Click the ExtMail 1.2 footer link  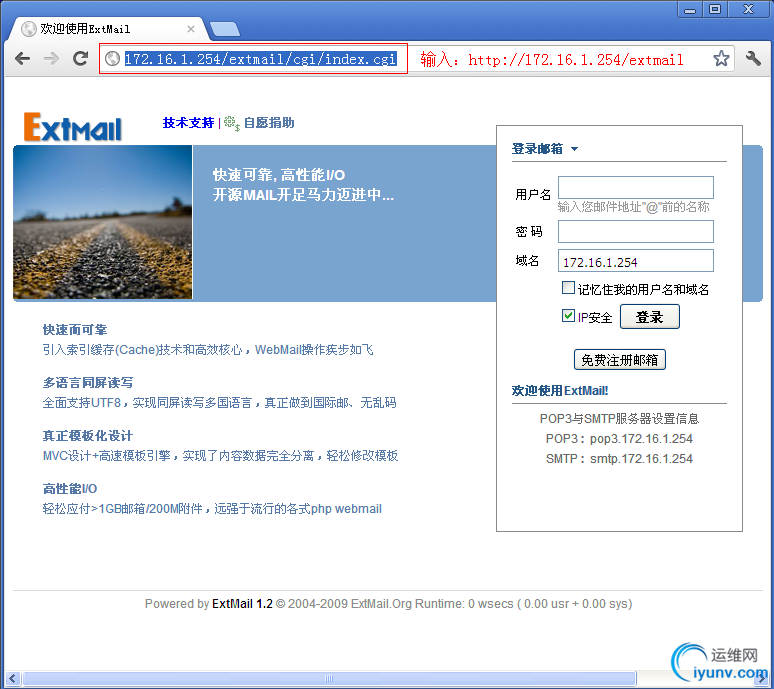click(242, 604)
